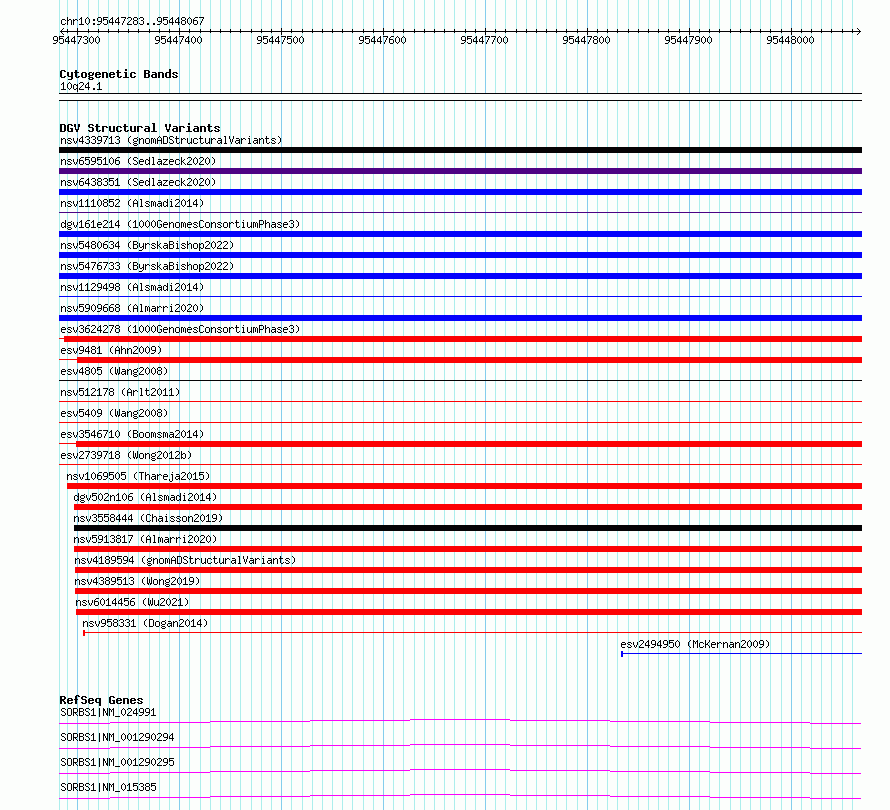The height and width of the screenshot is (810, 890).
Task: Click the DGV Structural Variants track title
Action: click(140, 128)
